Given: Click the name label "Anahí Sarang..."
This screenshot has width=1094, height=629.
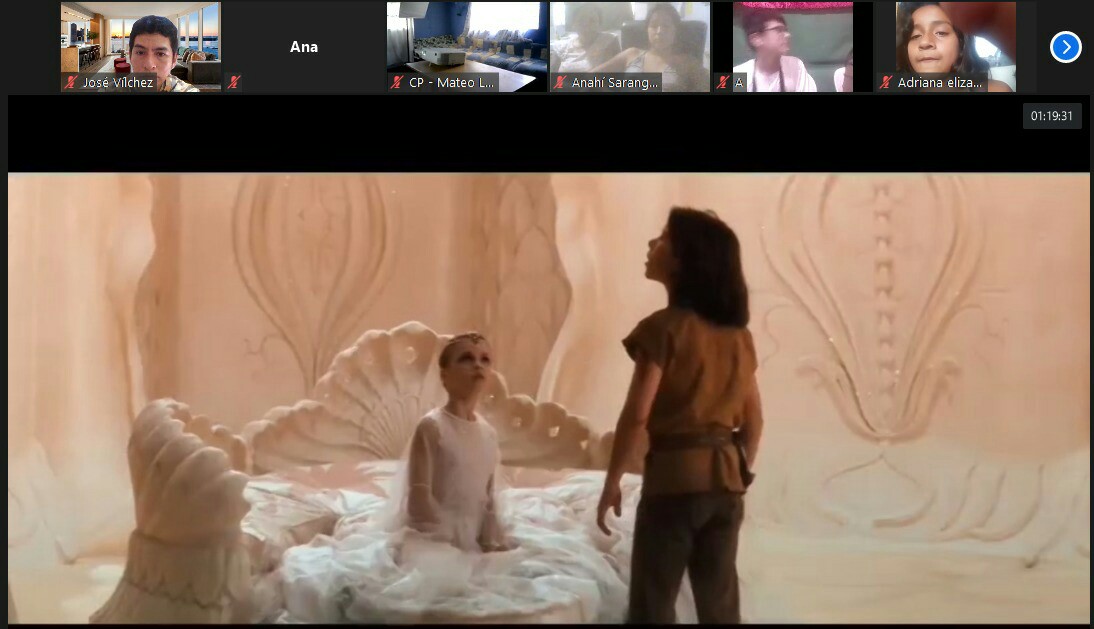Looking at the screenshot, I should (615, 82).
